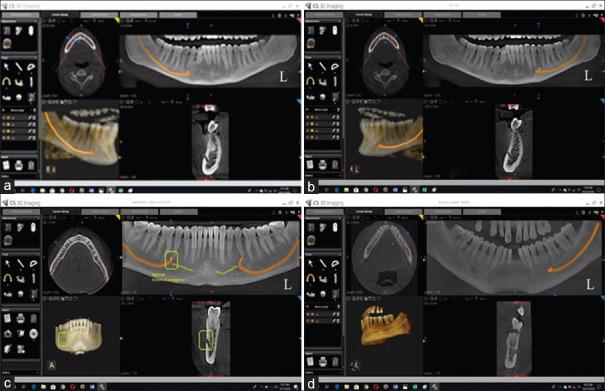Select the mandible jaw tool in panel d
The image size is (605, 391).
323,278
